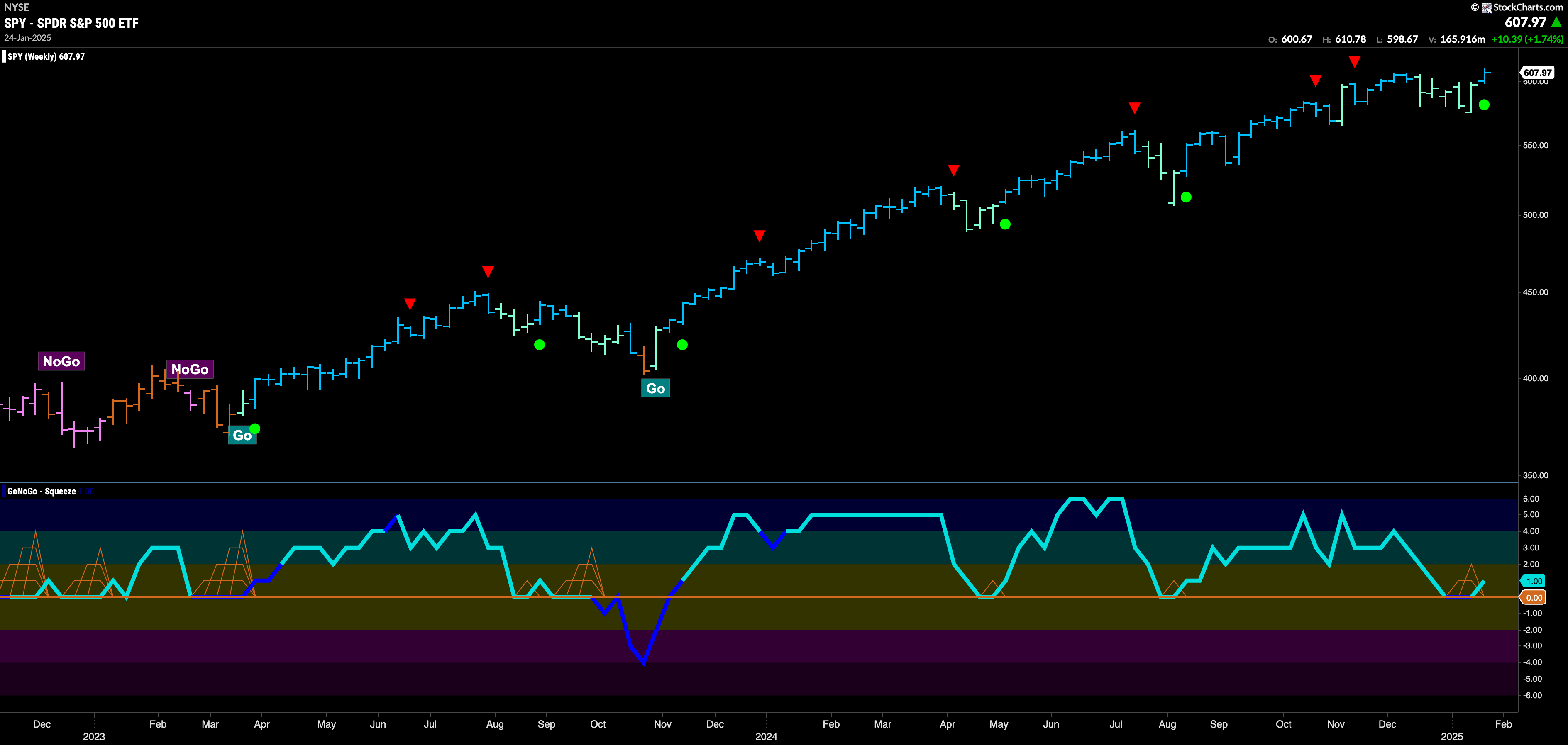Click the green up-arrow beside price 607.97

[x=1556, y=22]
